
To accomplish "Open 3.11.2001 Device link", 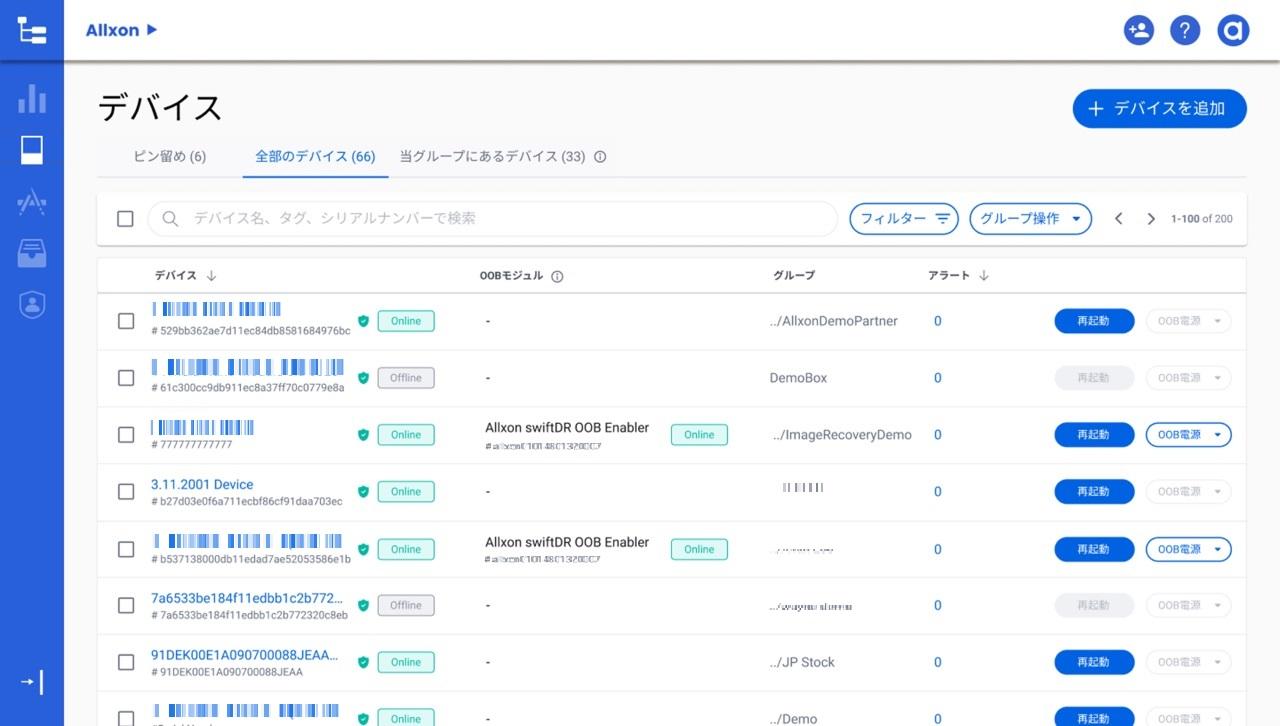I will coord(202,484).
